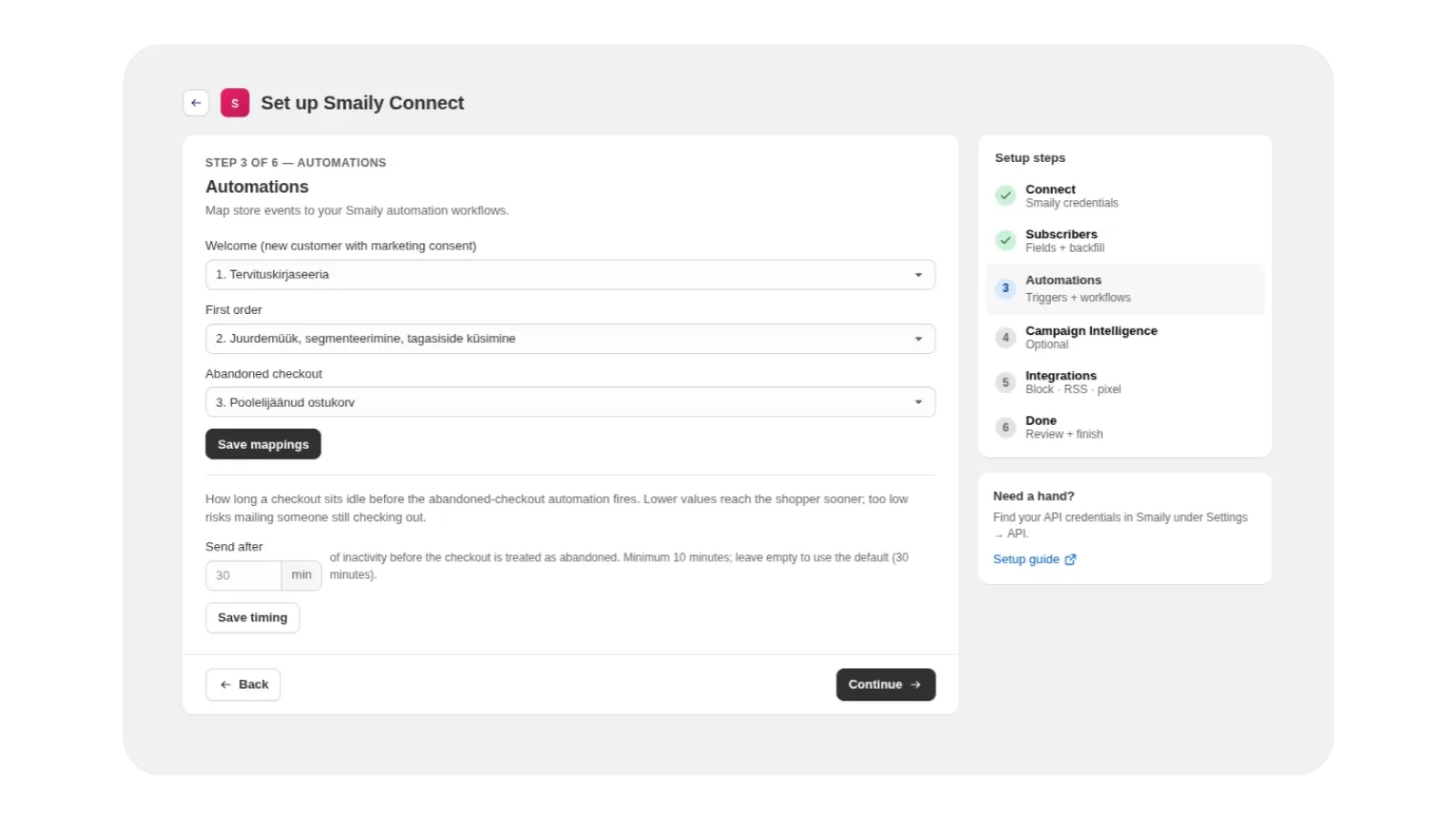The width and height of the screenshot is (1456, 819).
Task: Click the external link icon next to Setup guide
Action: pyautogui.click(x=1070, y=560)
